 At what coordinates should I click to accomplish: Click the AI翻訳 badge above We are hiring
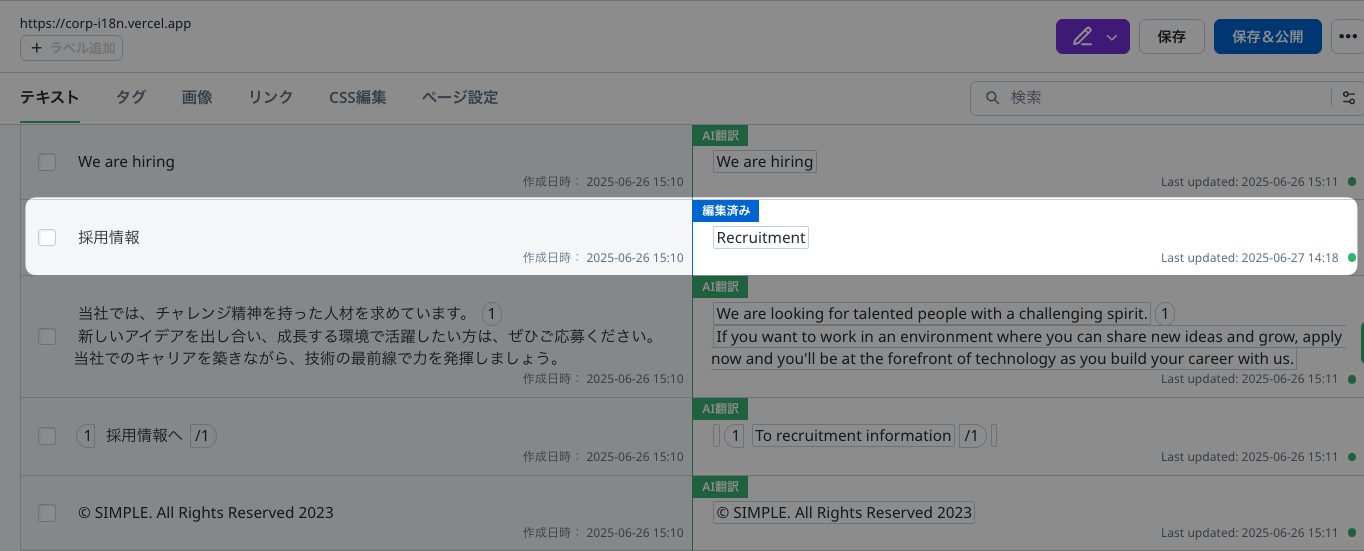pos(720,135)
